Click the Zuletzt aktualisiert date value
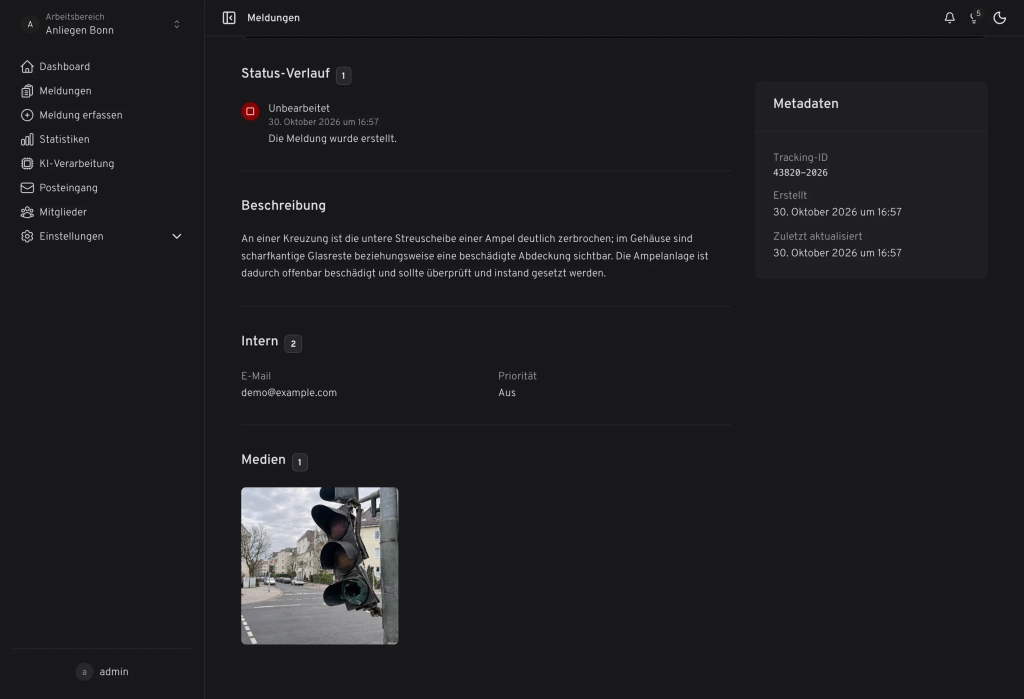 tap(837, 253)
